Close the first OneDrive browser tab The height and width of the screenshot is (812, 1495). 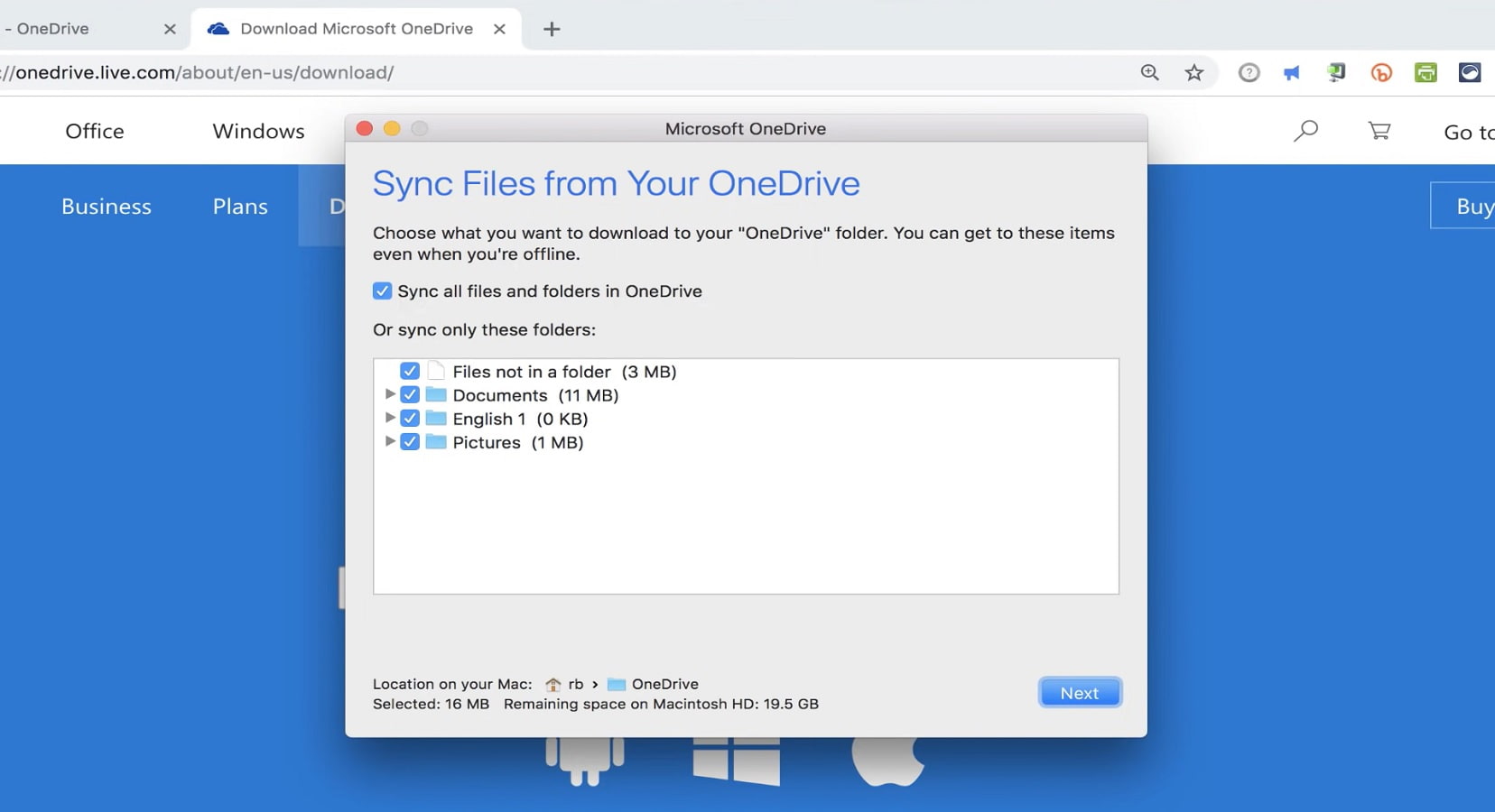tap(170, 29)
